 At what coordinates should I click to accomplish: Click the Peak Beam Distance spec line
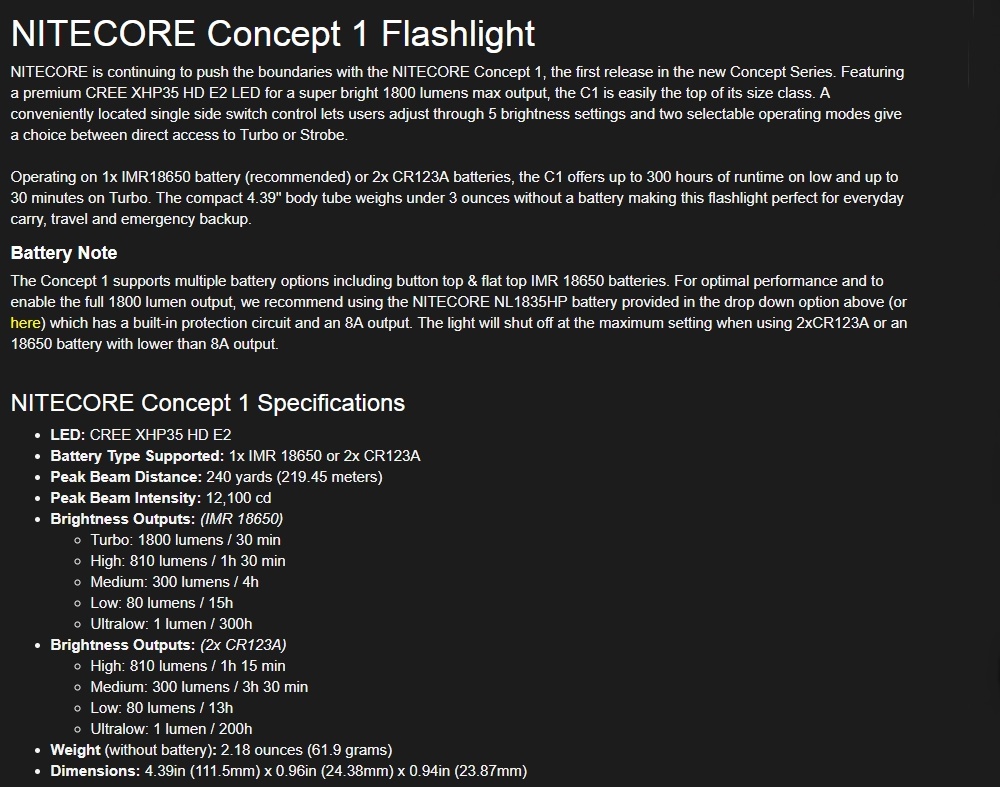(216, 477)
